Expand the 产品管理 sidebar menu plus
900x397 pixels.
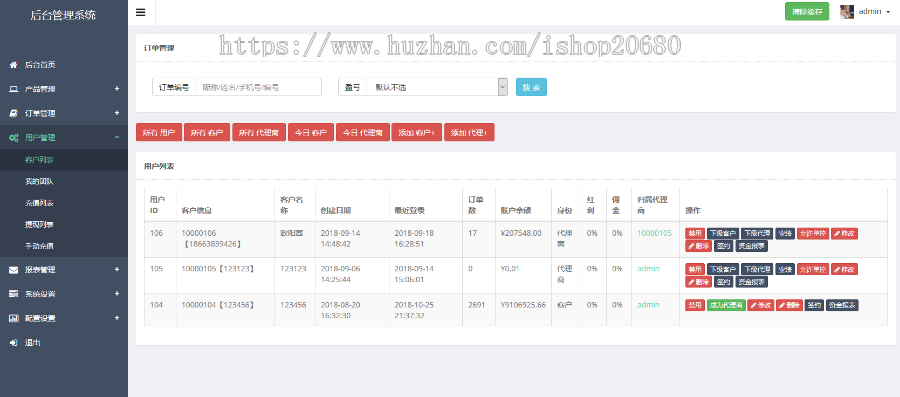pos(117,89)
